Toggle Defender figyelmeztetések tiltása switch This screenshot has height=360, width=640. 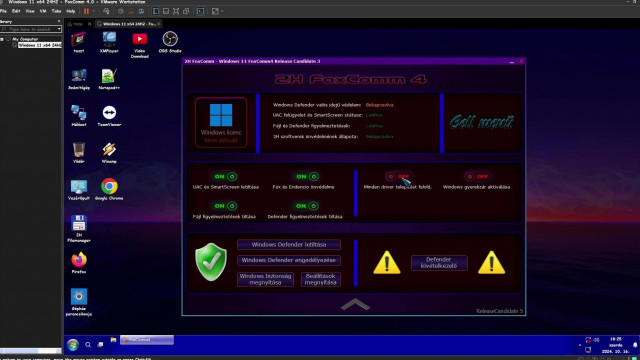pyautogui.click(x=307, y=206)
